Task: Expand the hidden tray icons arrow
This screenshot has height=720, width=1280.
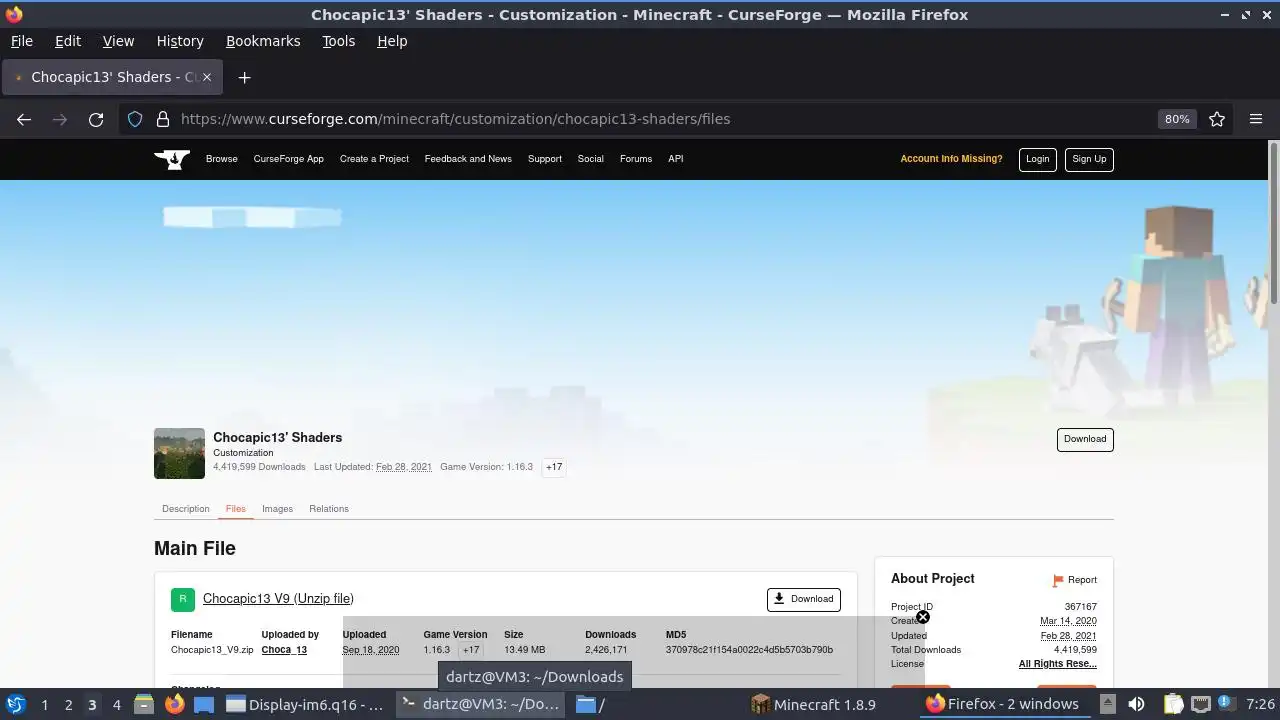Action: 1108,704
